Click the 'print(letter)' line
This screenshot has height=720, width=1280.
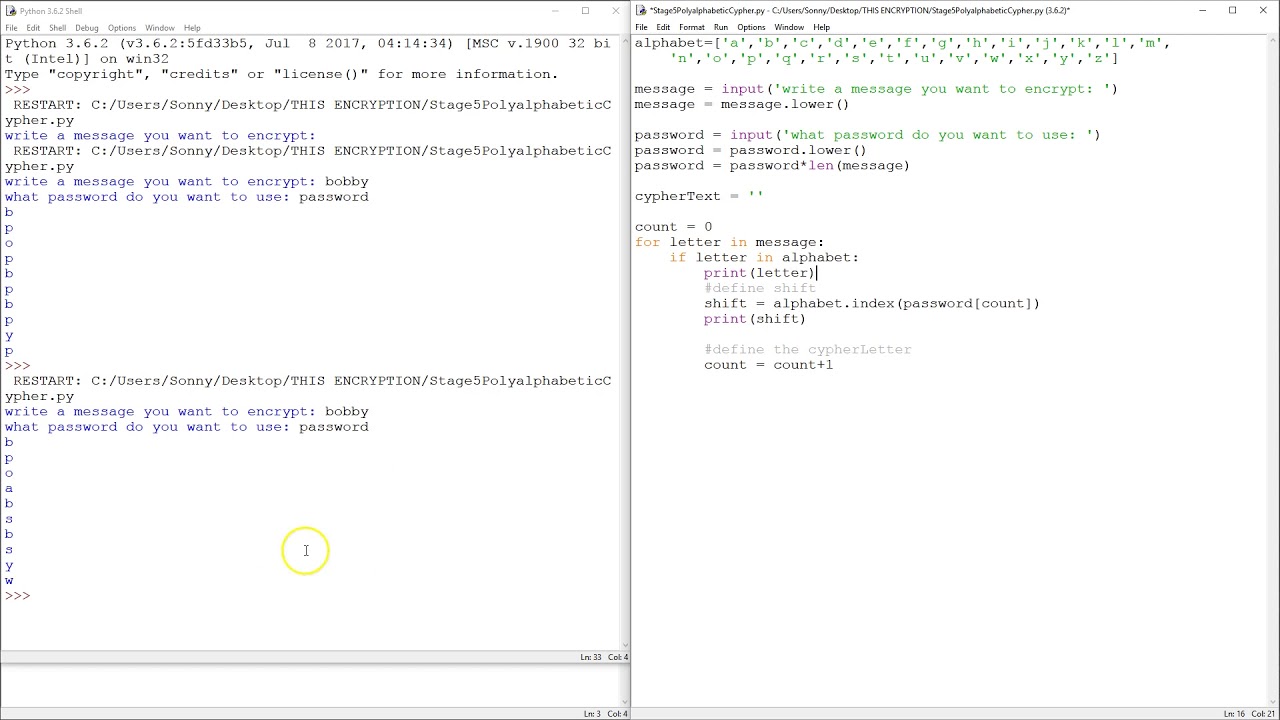760,273
